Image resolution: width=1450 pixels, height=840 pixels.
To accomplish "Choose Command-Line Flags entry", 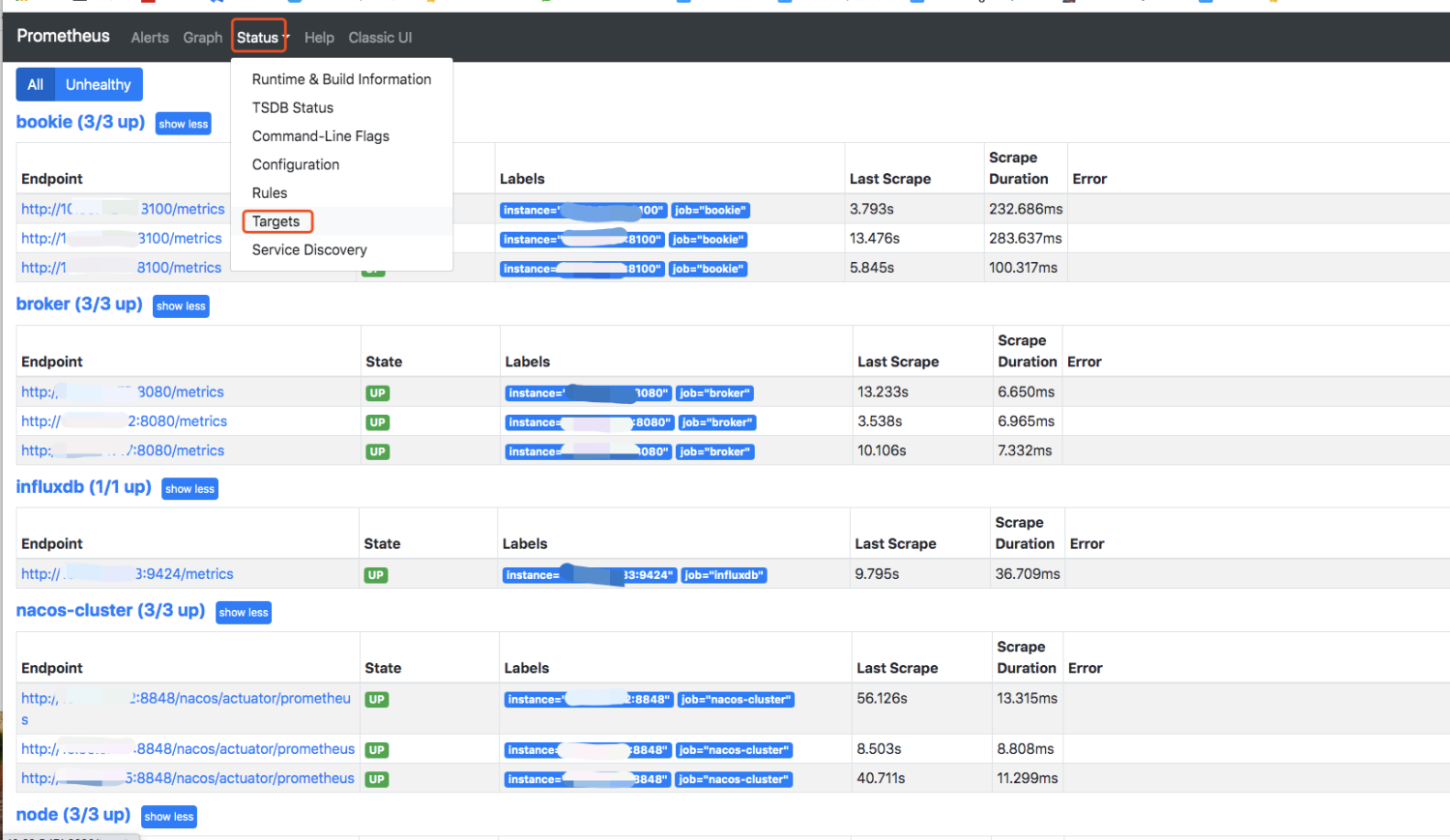I will (341, 136).
